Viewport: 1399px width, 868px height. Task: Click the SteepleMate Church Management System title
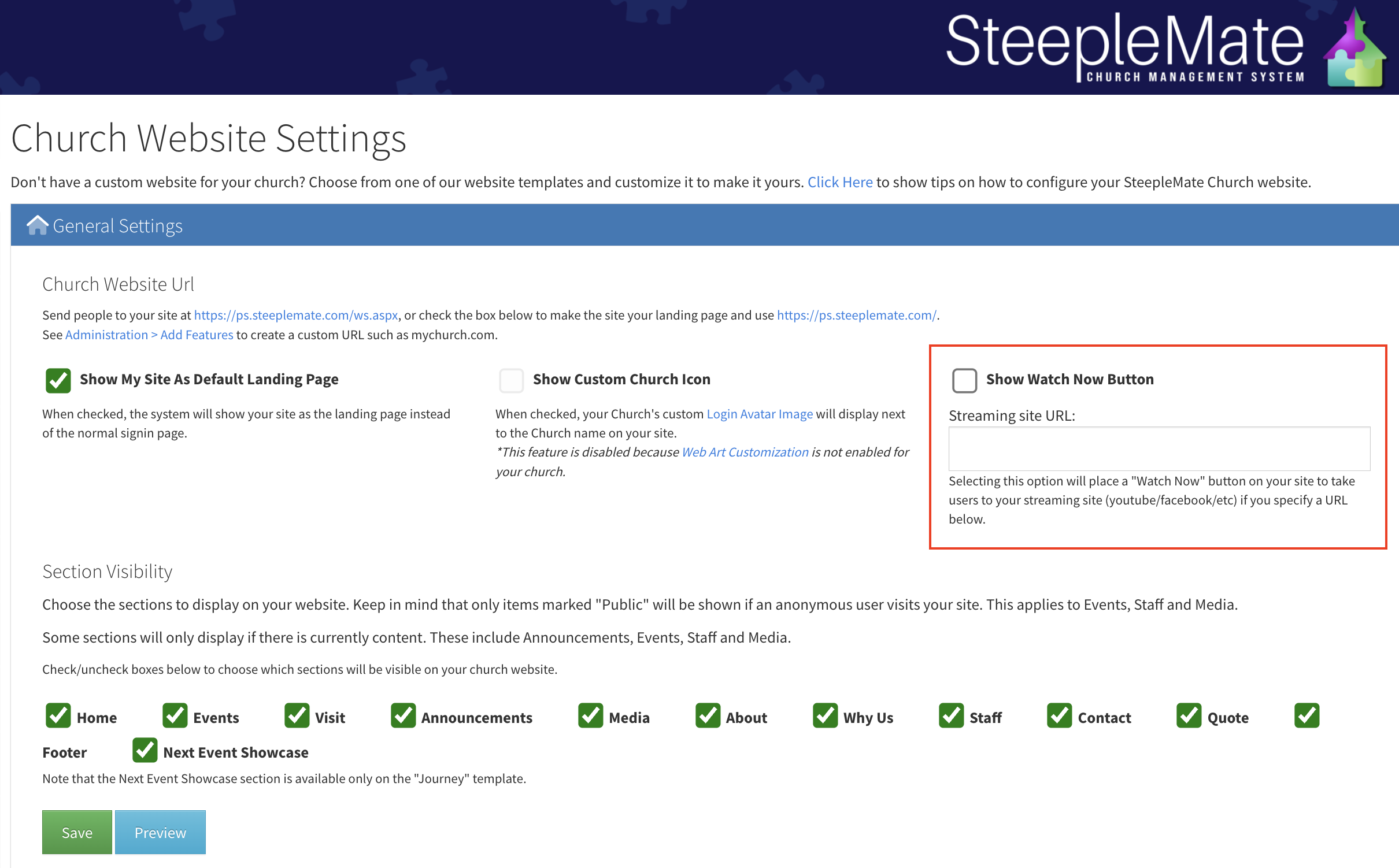point(1125,47)
